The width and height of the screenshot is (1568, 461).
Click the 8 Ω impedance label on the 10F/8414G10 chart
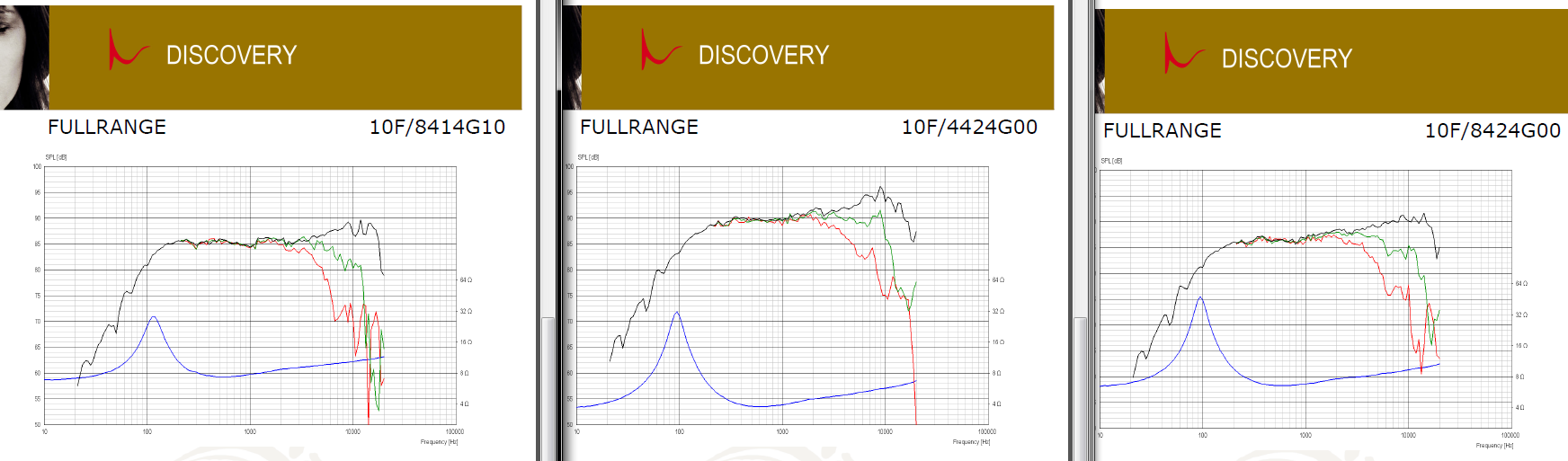click(465, 373)
